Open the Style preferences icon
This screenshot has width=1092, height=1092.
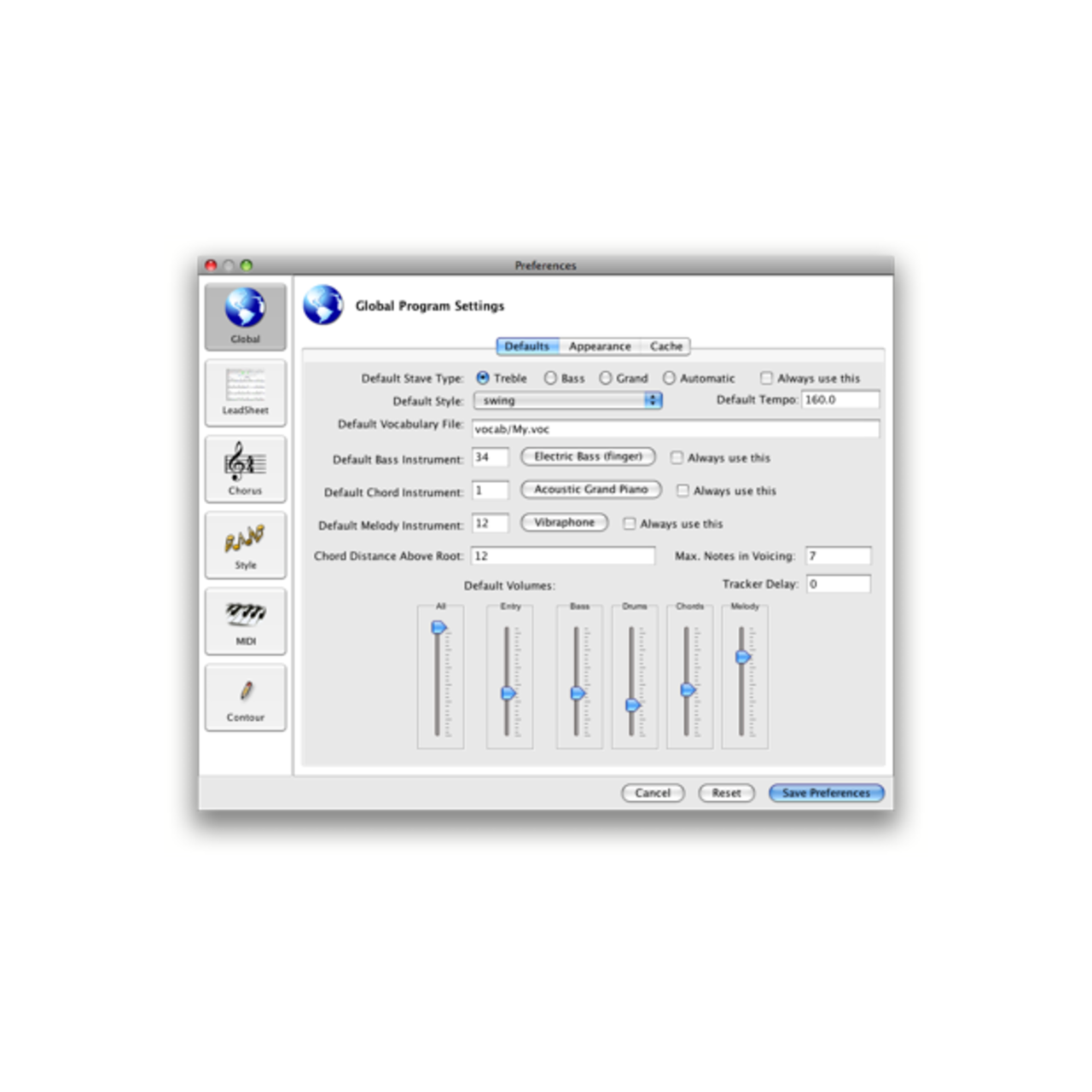tap(245, 544)
